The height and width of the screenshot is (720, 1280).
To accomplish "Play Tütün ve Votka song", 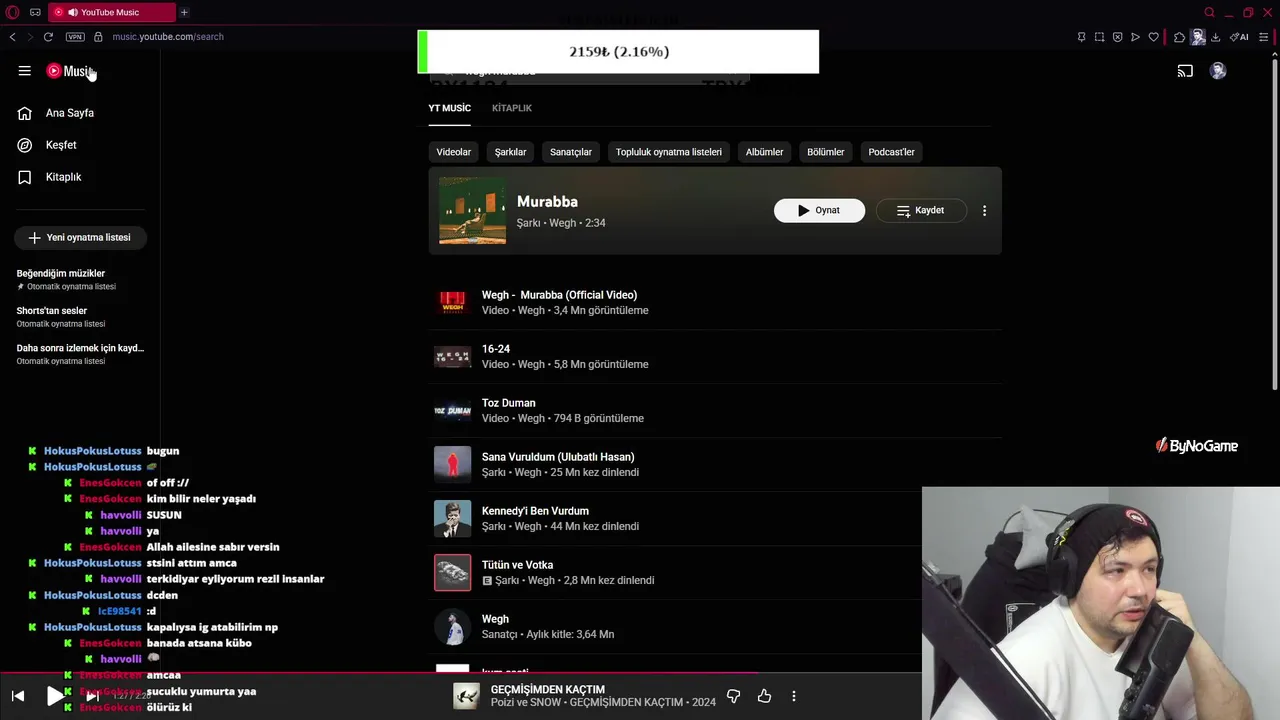I will 715,572.
